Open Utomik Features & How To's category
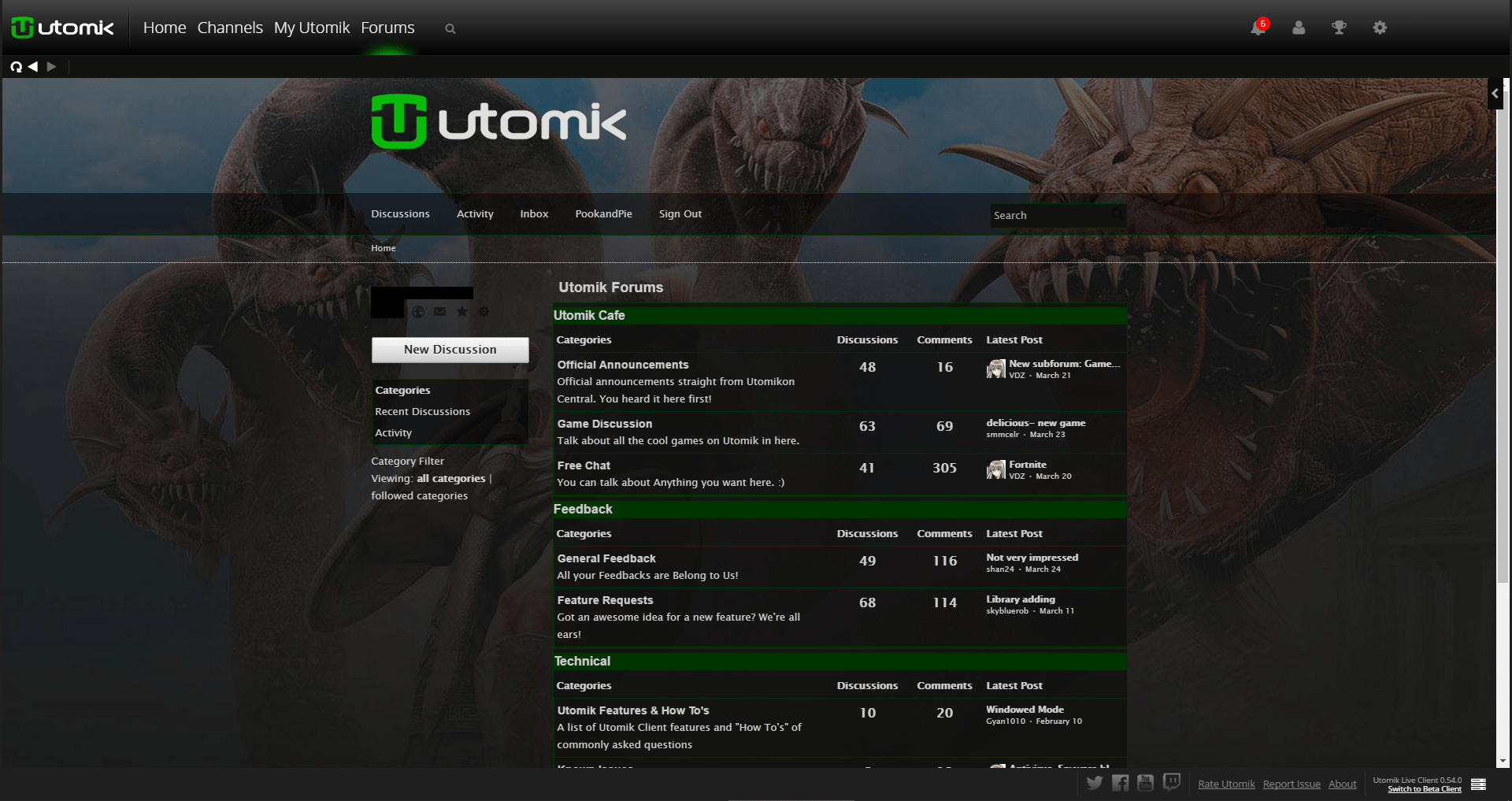This screenshot has height=801, width=1512. pos(633,710)
